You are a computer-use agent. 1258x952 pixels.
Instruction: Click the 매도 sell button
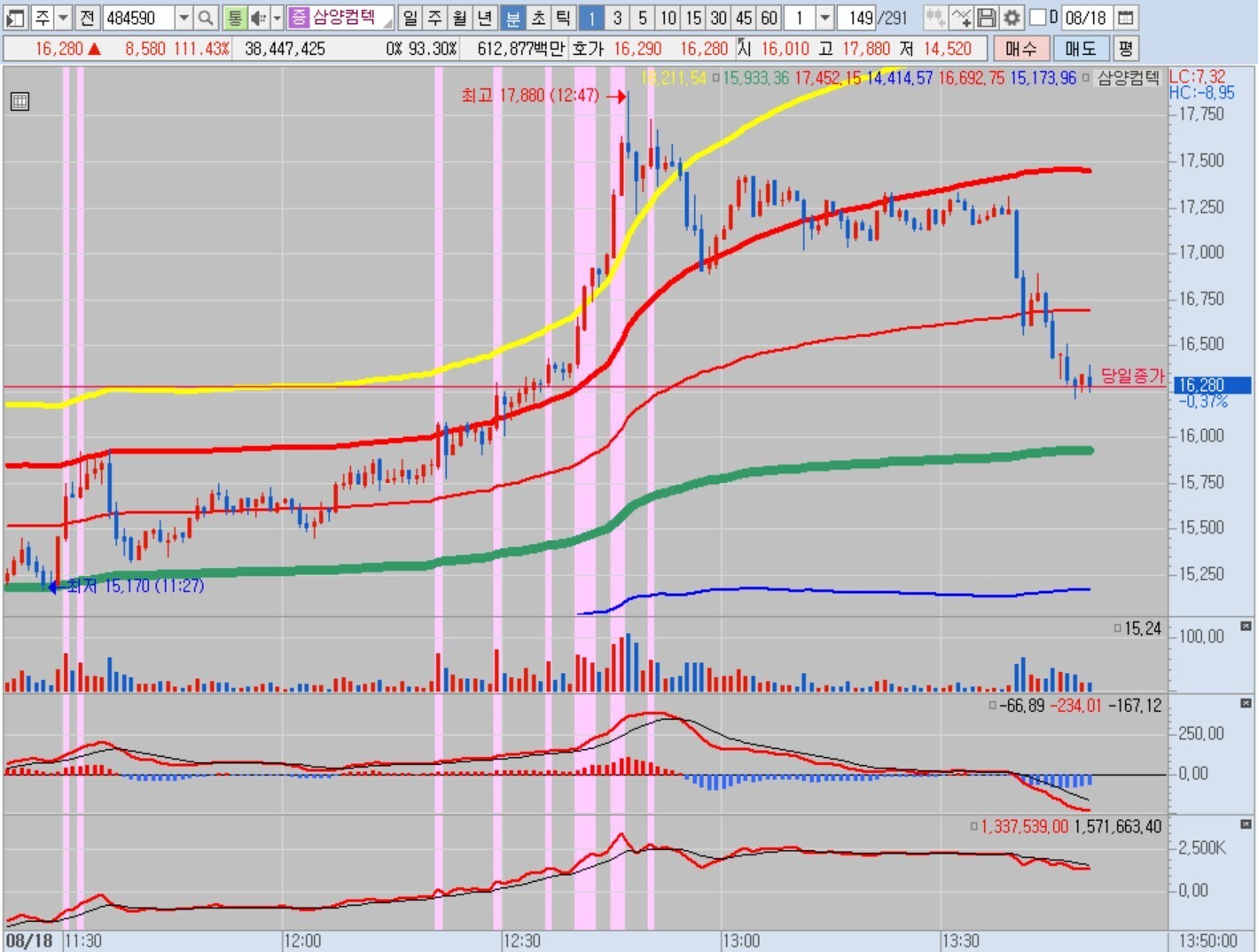coord(1081,49)
